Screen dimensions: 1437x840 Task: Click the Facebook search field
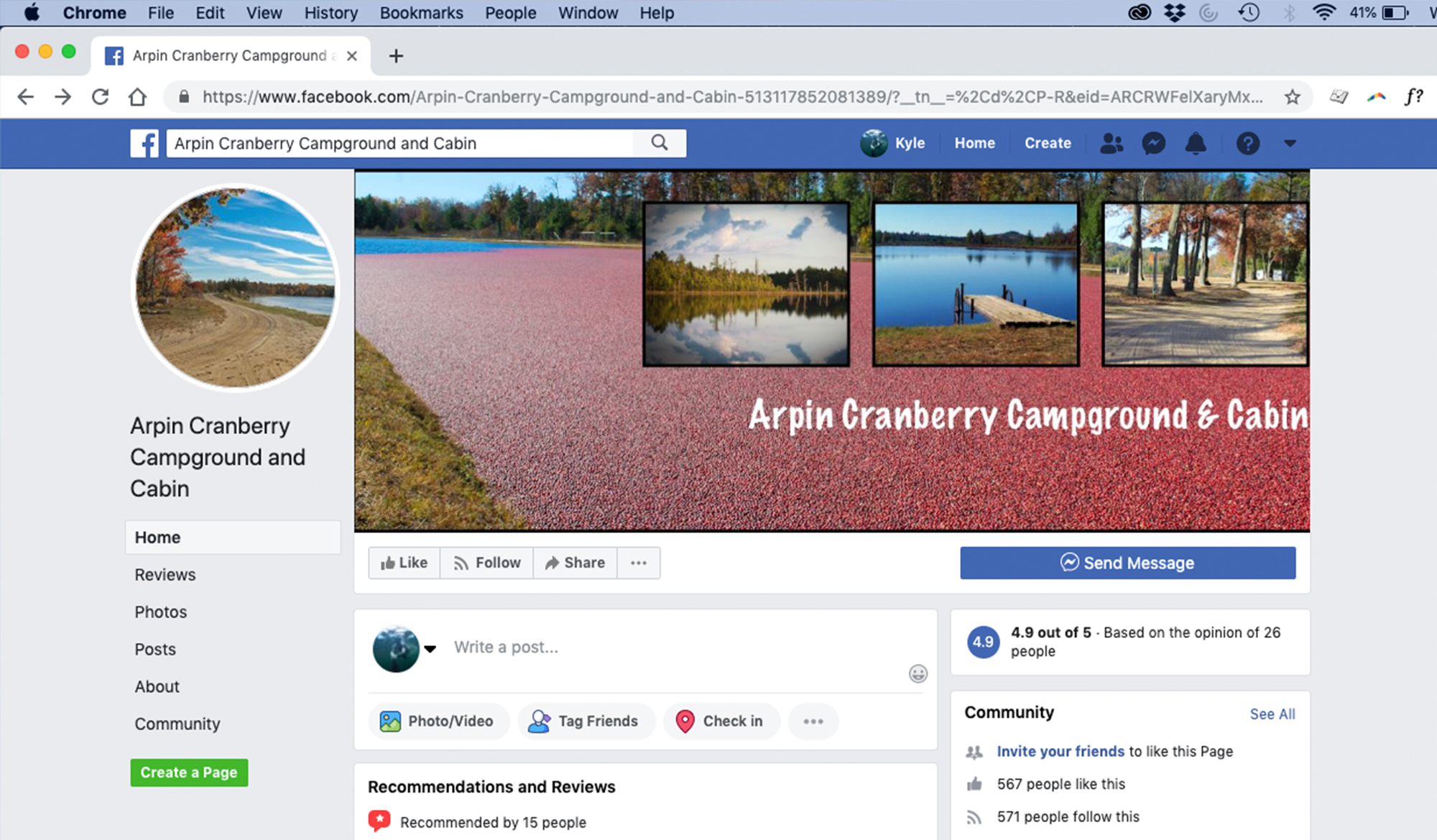point(400,143)
